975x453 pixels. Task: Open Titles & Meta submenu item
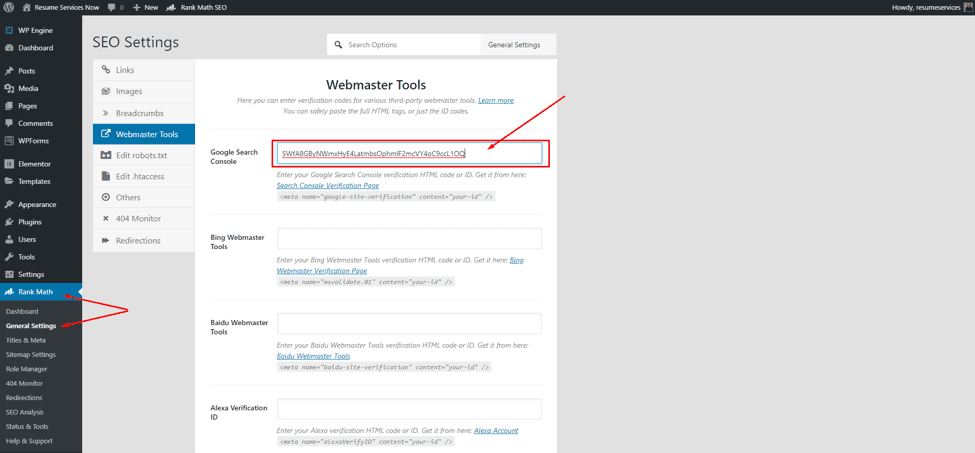coord(25,340)
